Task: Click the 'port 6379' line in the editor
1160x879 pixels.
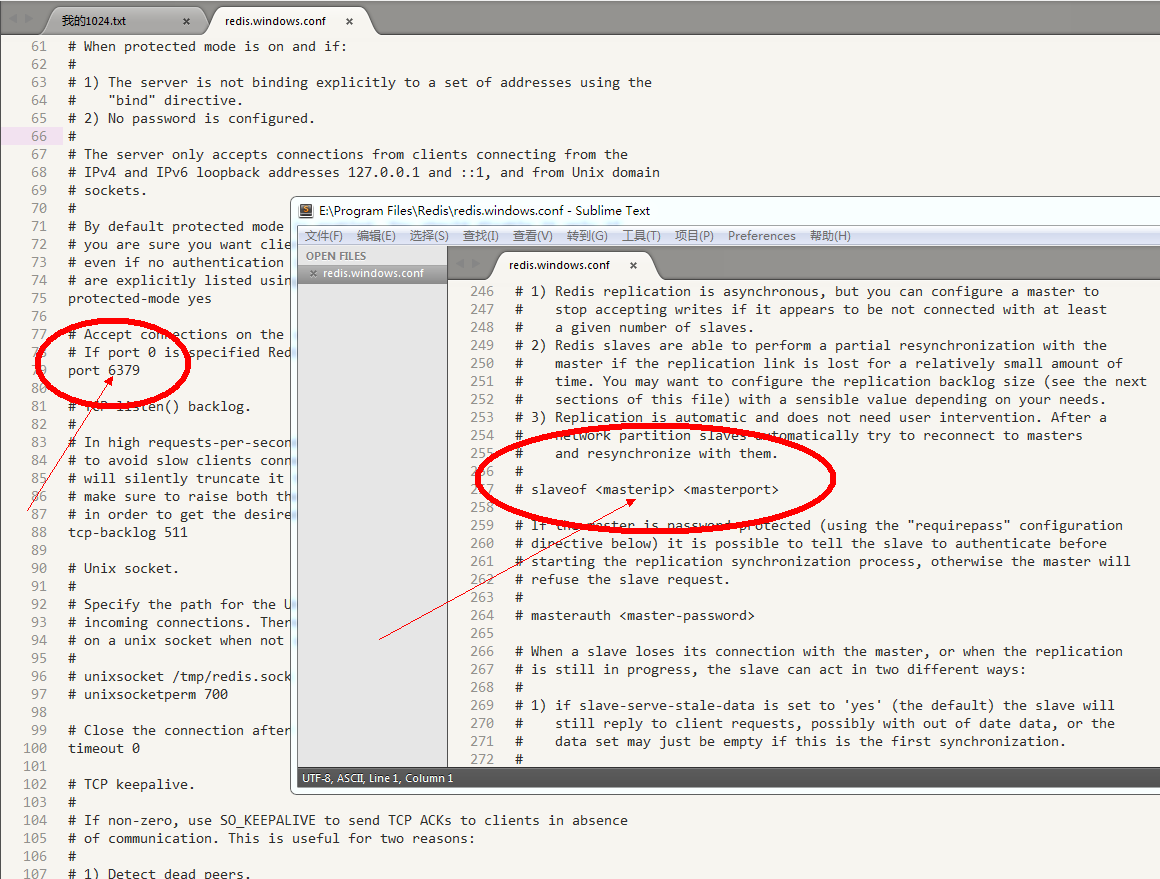Action: pyautogui.click(x=104, y=370)
